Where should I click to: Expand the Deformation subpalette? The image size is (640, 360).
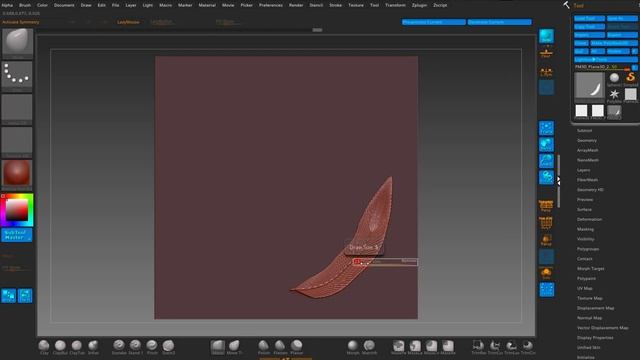tap(589, 219)
